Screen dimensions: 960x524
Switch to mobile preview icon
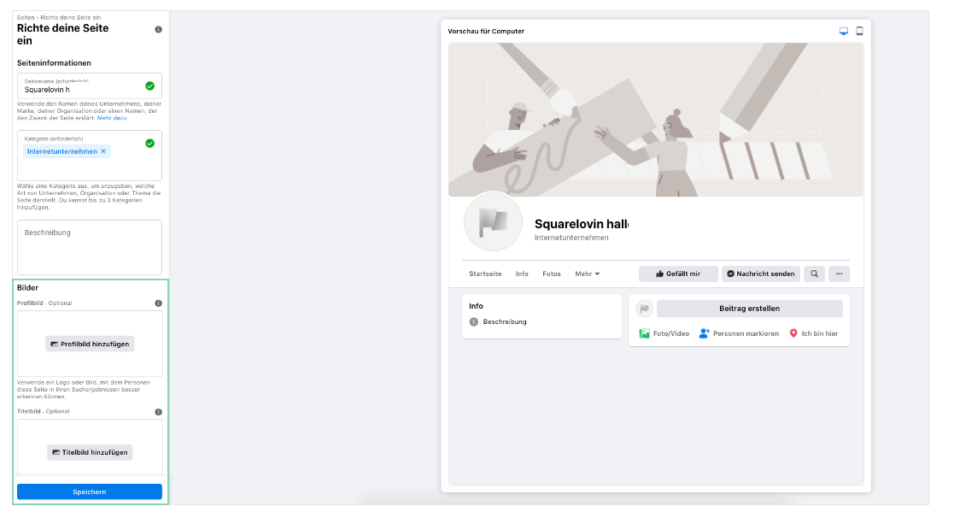[860, 31]
